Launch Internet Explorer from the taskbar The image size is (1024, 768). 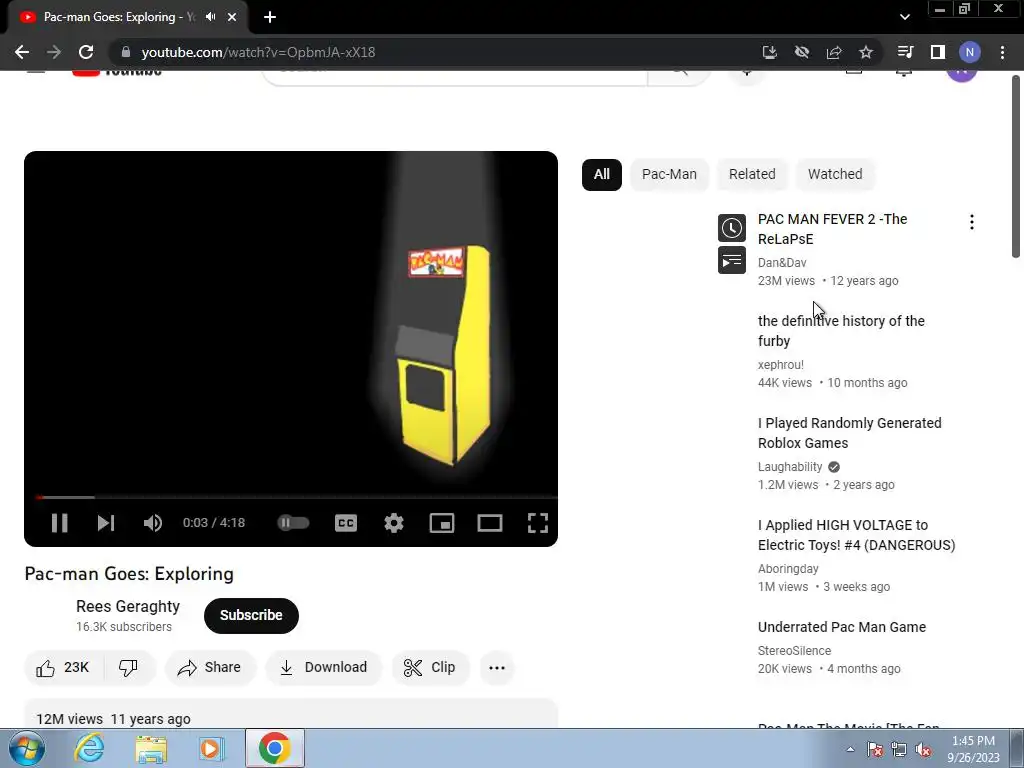click(89, 748)
